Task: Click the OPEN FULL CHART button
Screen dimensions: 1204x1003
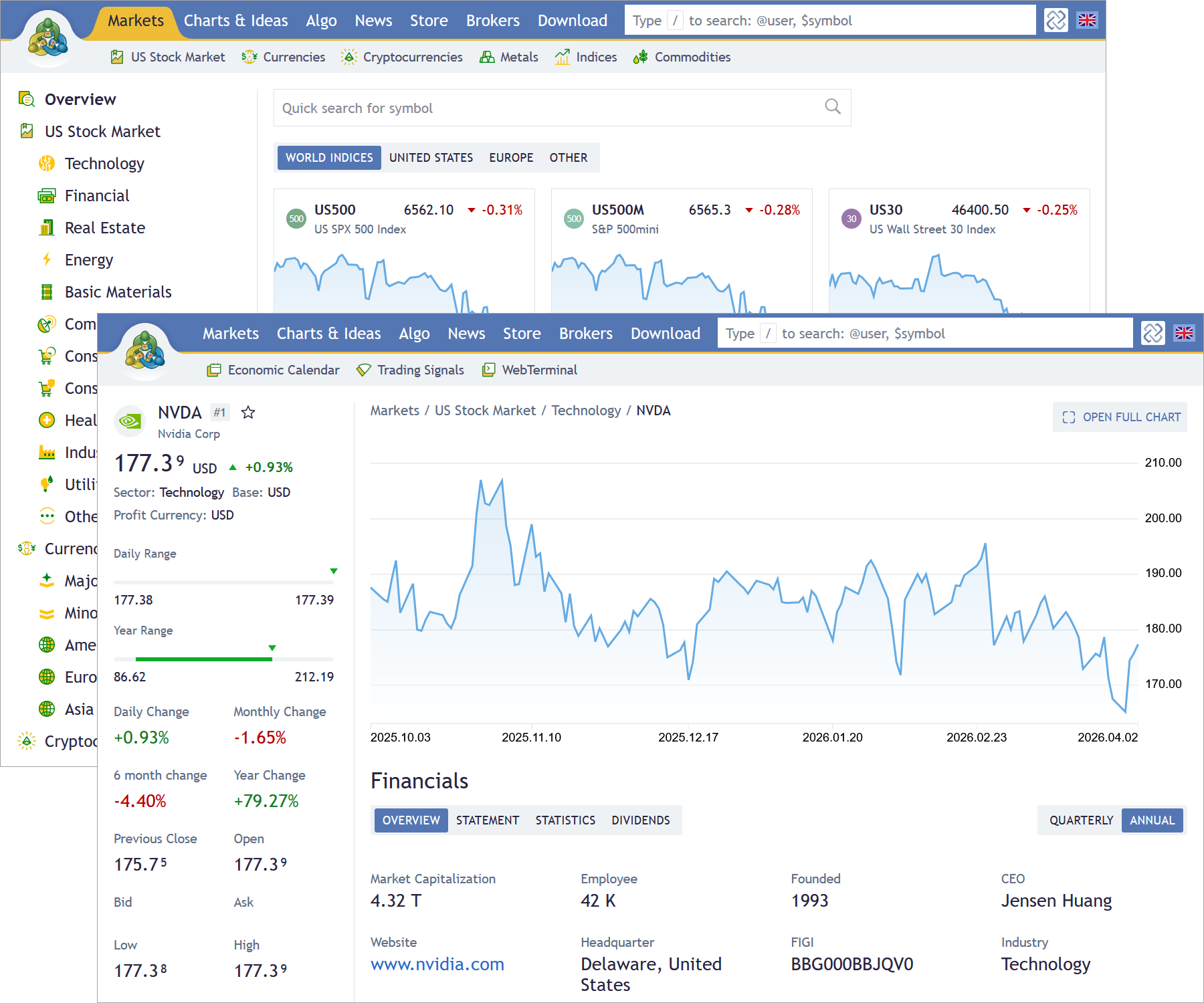Action: 1120,417
